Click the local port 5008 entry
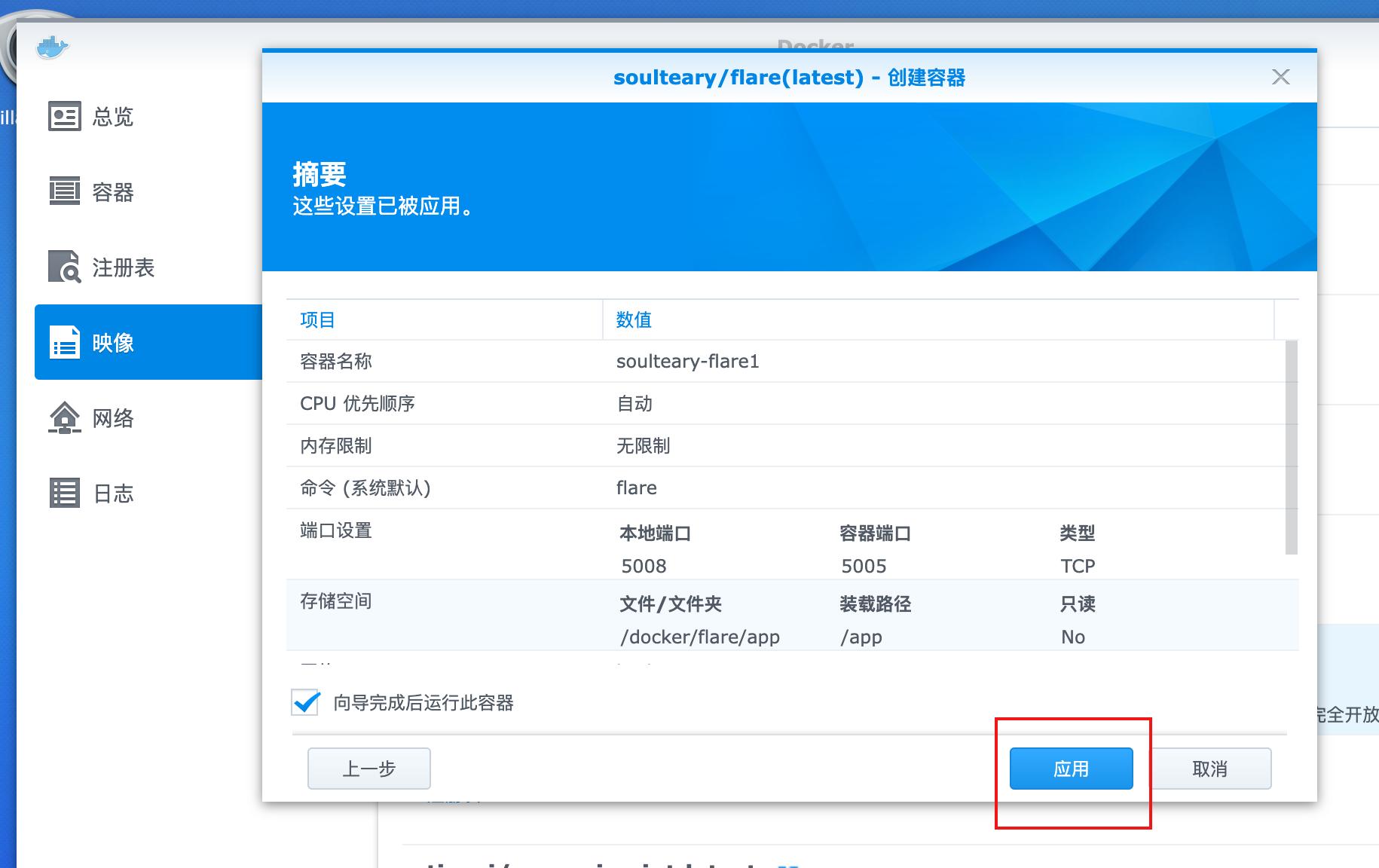The width and height of the screenshot is (1379, 868). [x=644, y=565]
